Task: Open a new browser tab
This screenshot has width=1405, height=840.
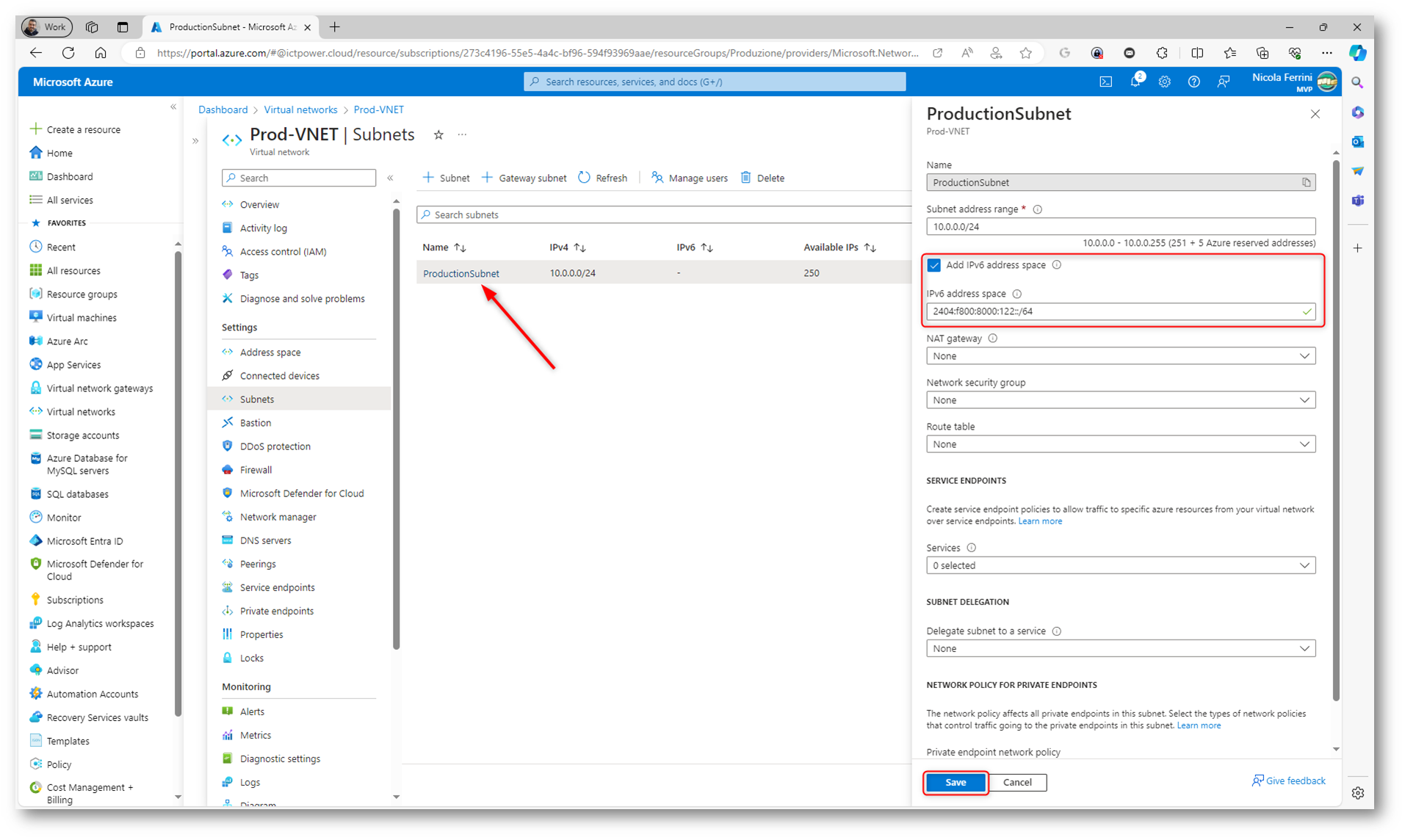Action: click(335, 27)
